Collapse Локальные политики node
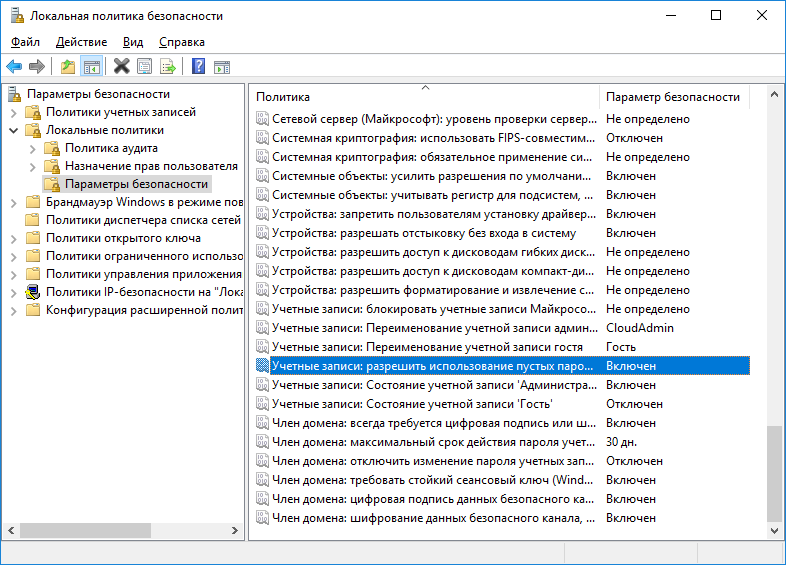 coord(14,130)
